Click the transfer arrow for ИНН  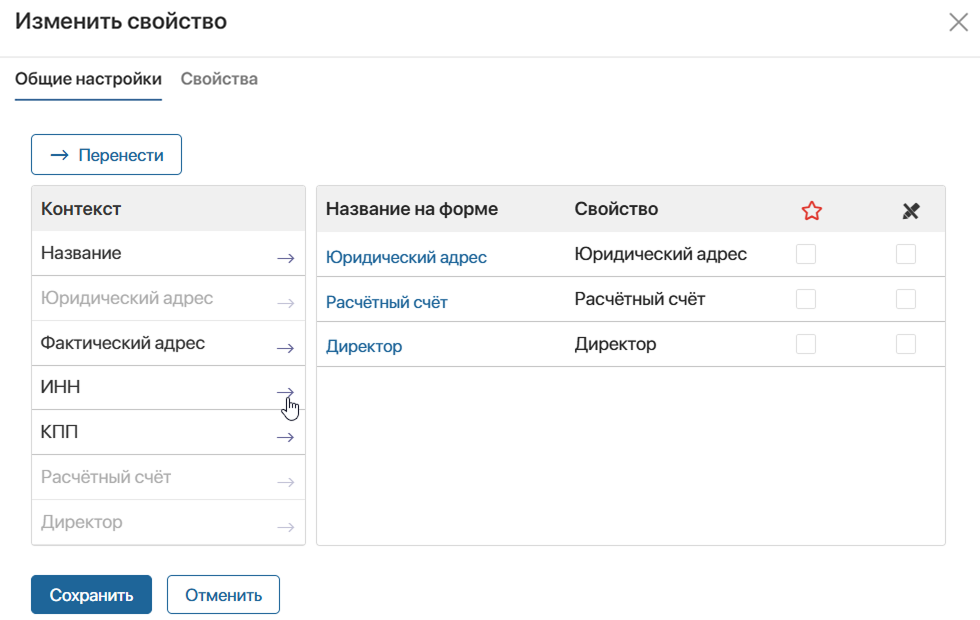pyautogui.click(x=286, y=392)
